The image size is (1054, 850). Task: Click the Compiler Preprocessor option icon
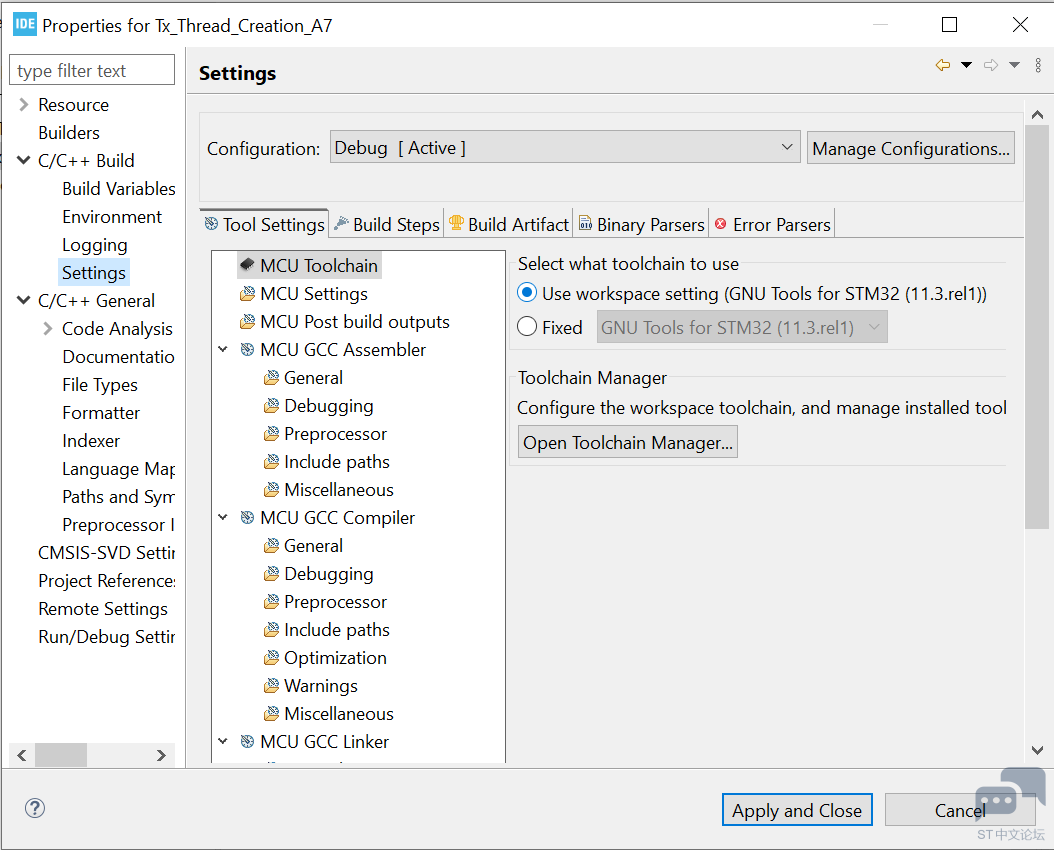pyautogui.click(x=271, y=602)
